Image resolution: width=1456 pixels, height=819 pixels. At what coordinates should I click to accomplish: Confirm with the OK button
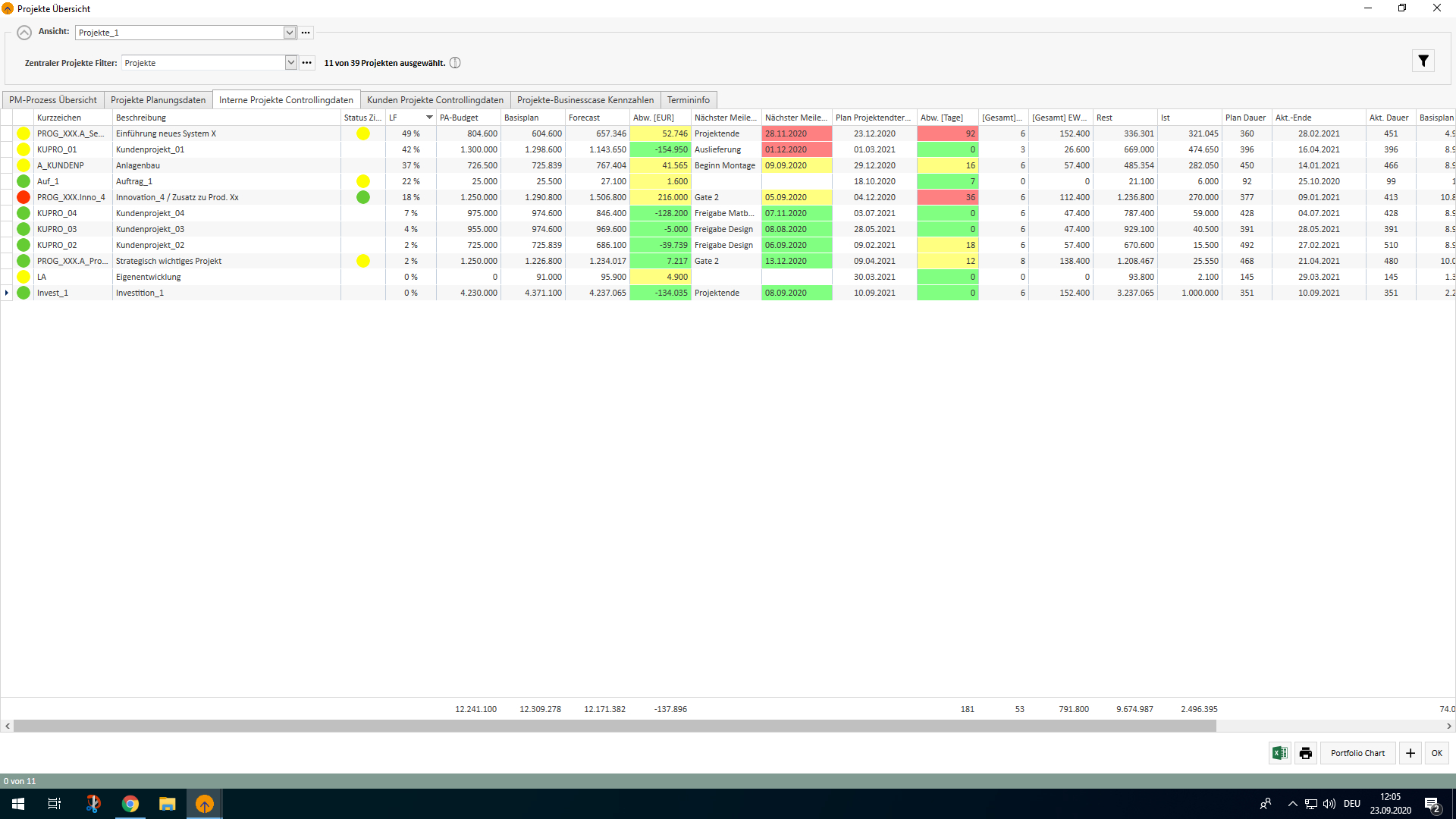1437,753
